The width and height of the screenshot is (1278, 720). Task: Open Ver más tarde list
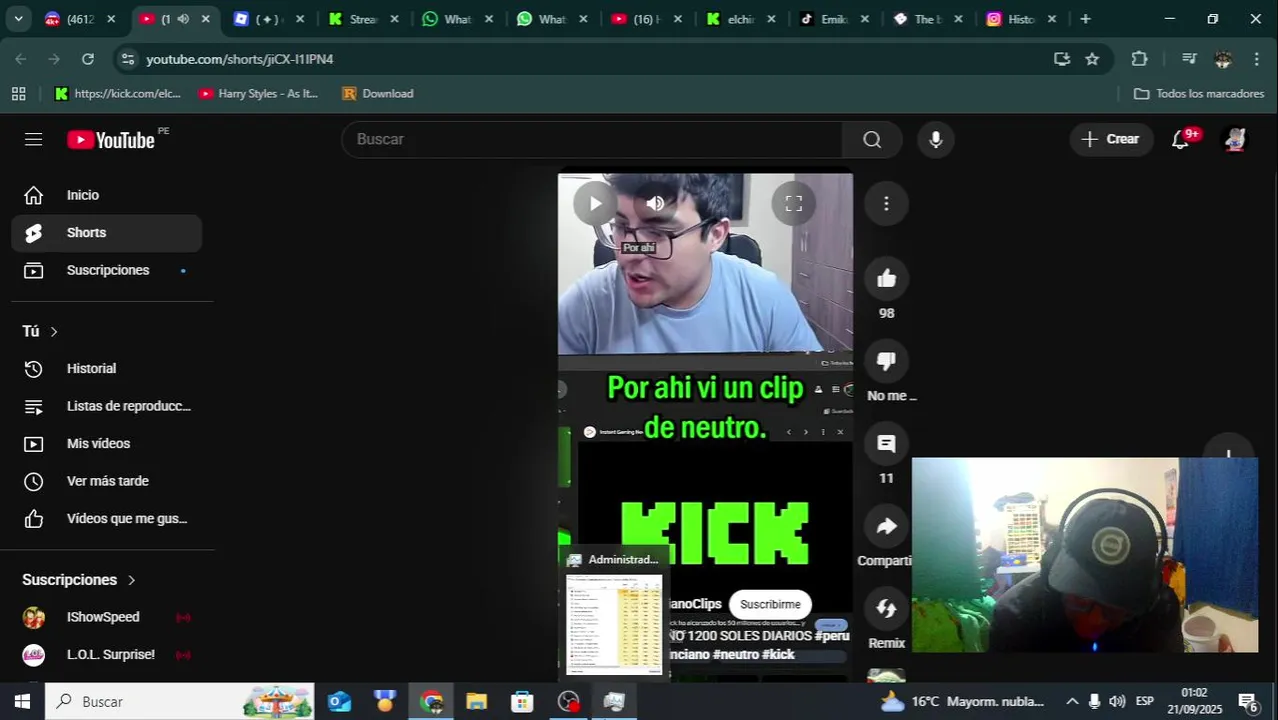coord(106,481)
